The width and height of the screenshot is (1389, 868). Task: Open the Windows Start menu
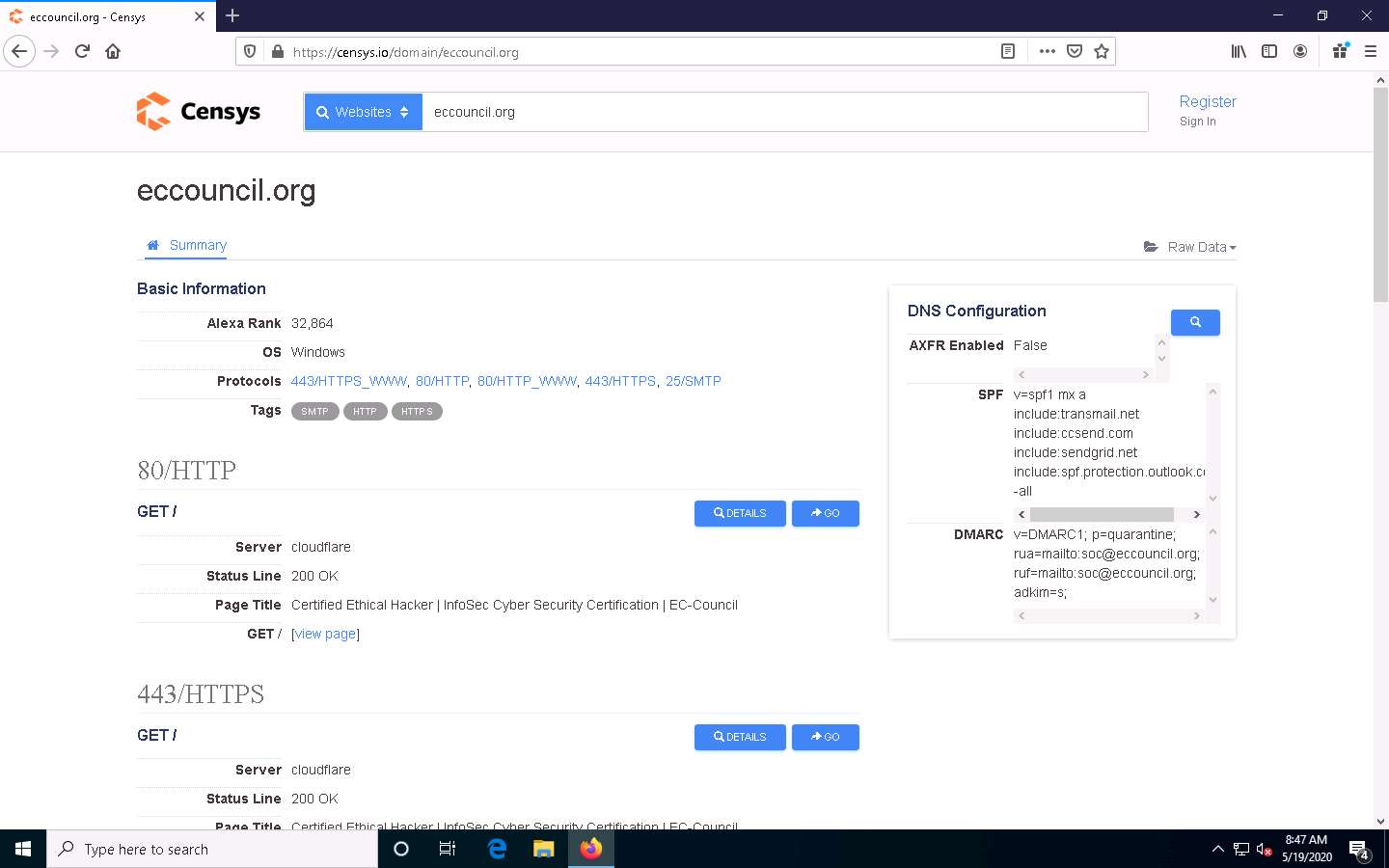click(x=23, y=849)
